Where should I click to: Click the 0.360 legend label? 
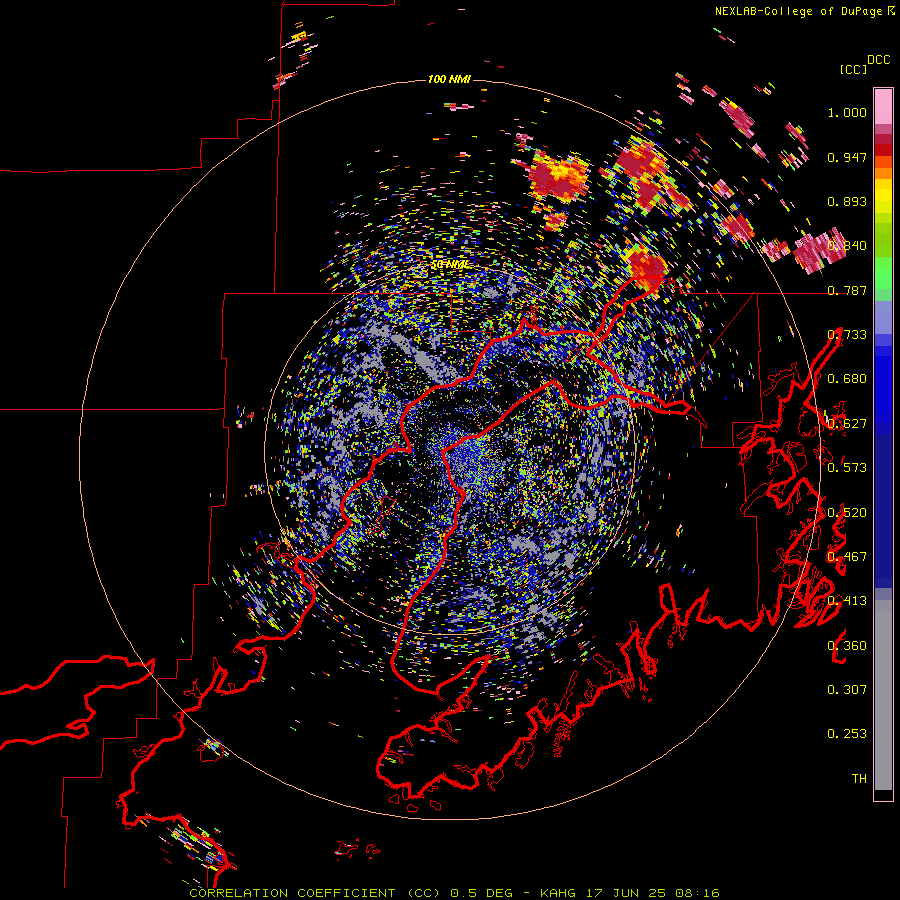coord(847,645)
